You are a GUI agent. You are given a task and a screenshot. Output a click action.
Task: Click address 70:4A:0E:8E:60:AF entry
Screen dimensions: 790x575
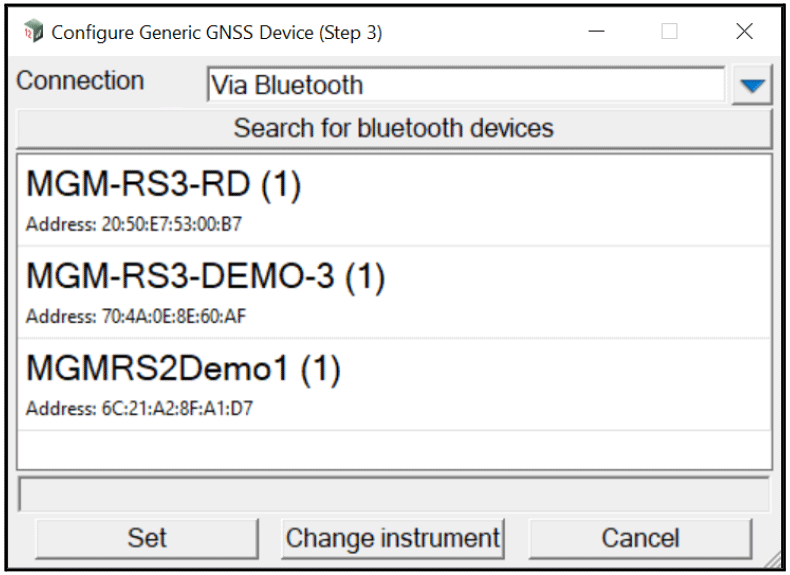tap(136, 316)
